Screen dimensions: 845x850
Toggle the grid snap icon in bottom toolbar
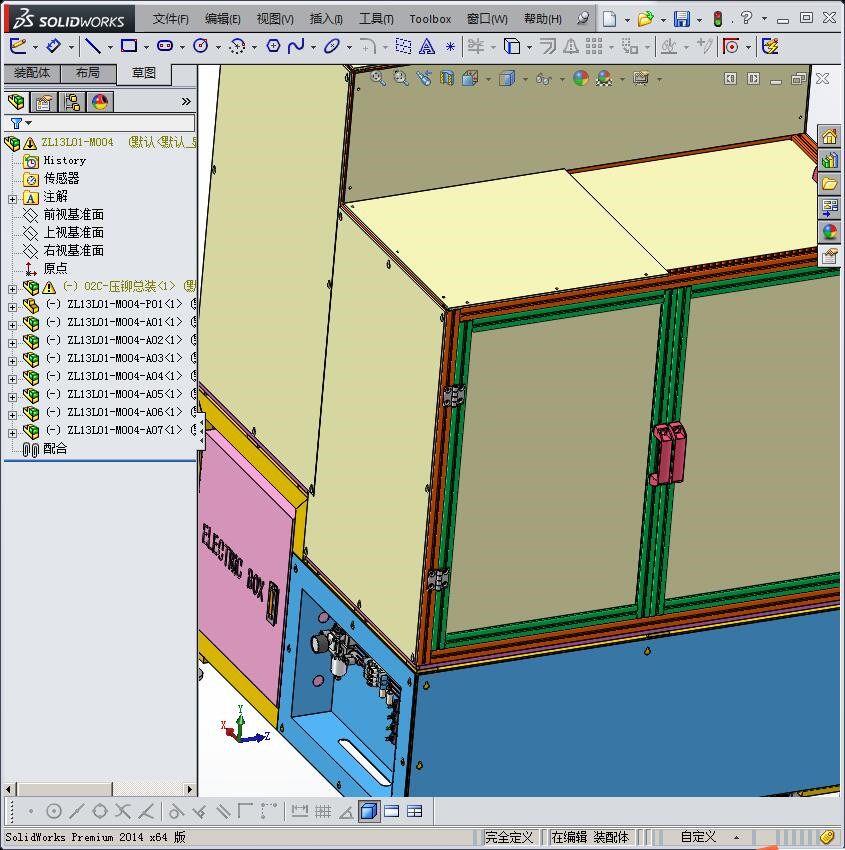click(x=323, y=811)
